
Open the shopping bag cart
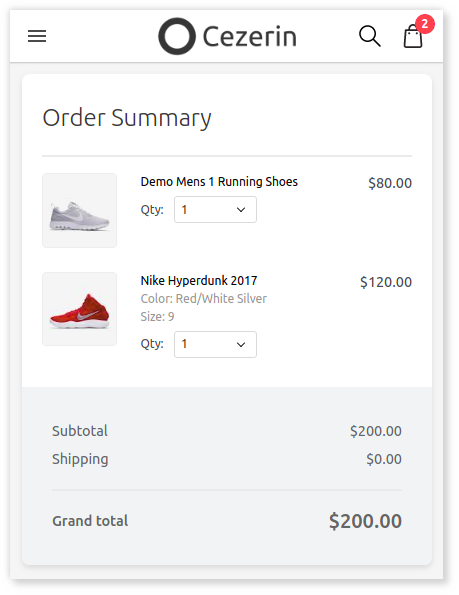click(x=412, y=36)
